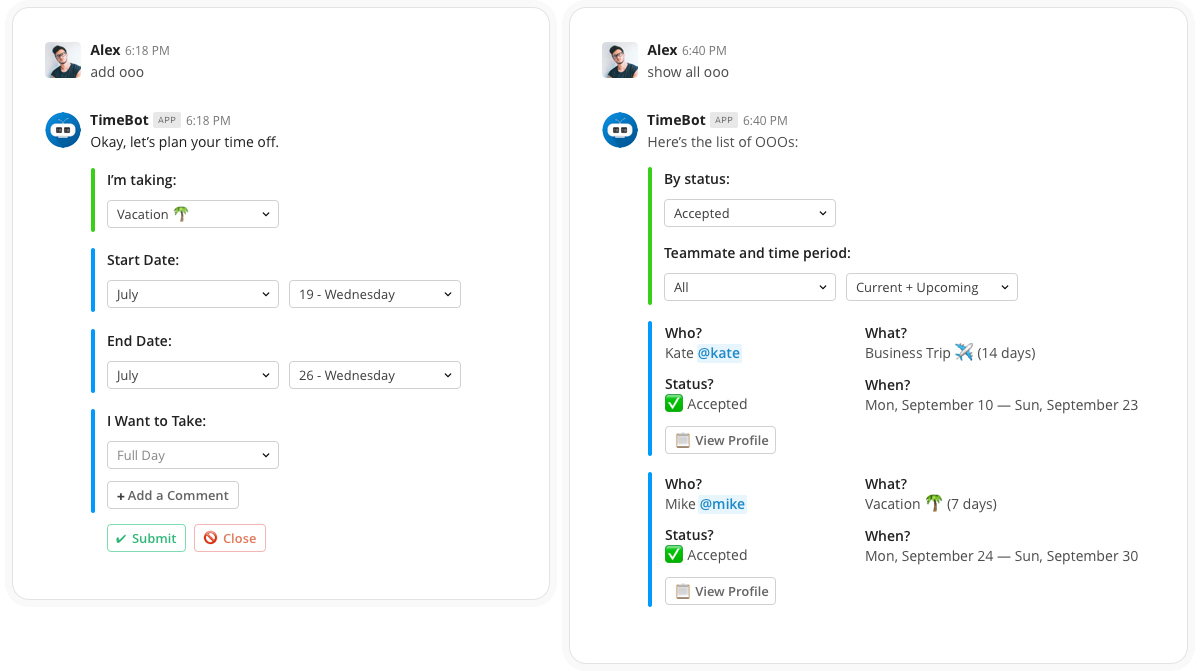This screenshot has height=671, width=1200.
Task: Change the Accepted status filter dropdown
Action: (750, 213)
